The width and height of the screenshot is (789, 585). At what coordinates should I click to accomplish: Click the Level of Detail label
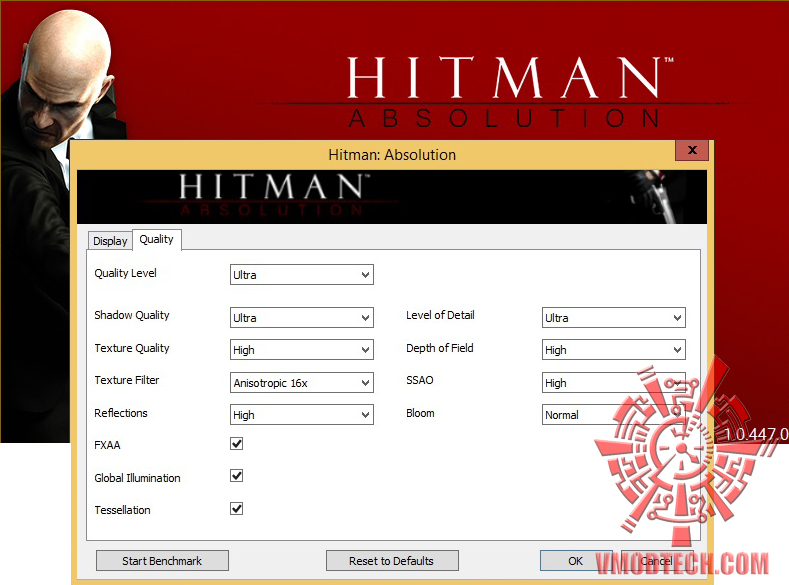tap(440, 315)
